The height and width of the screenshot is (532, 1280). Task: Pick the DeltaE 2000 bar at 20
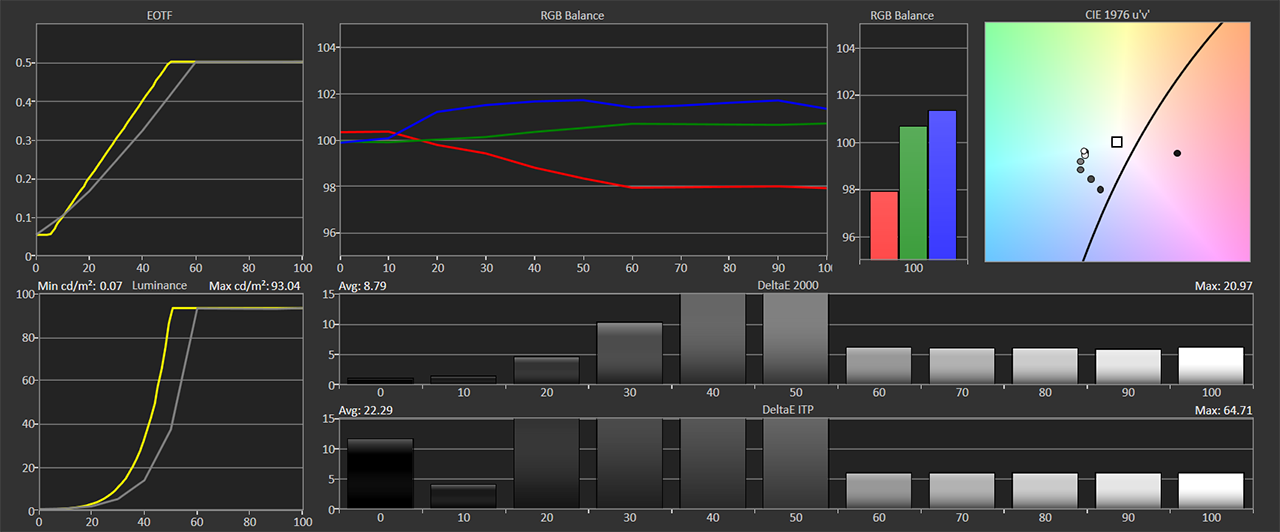[546, 370]
